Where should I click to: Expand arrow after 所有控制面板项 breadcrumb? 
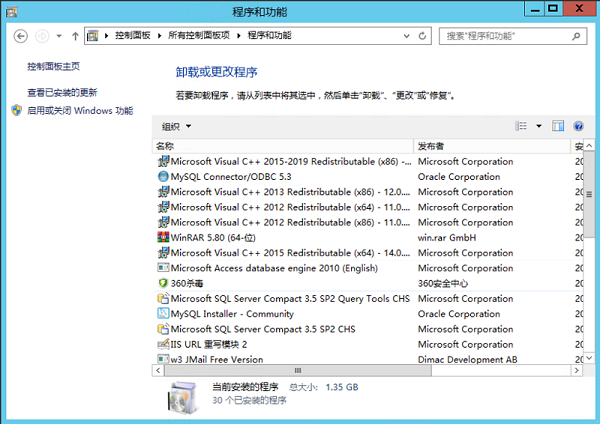[x=239, y=36]
